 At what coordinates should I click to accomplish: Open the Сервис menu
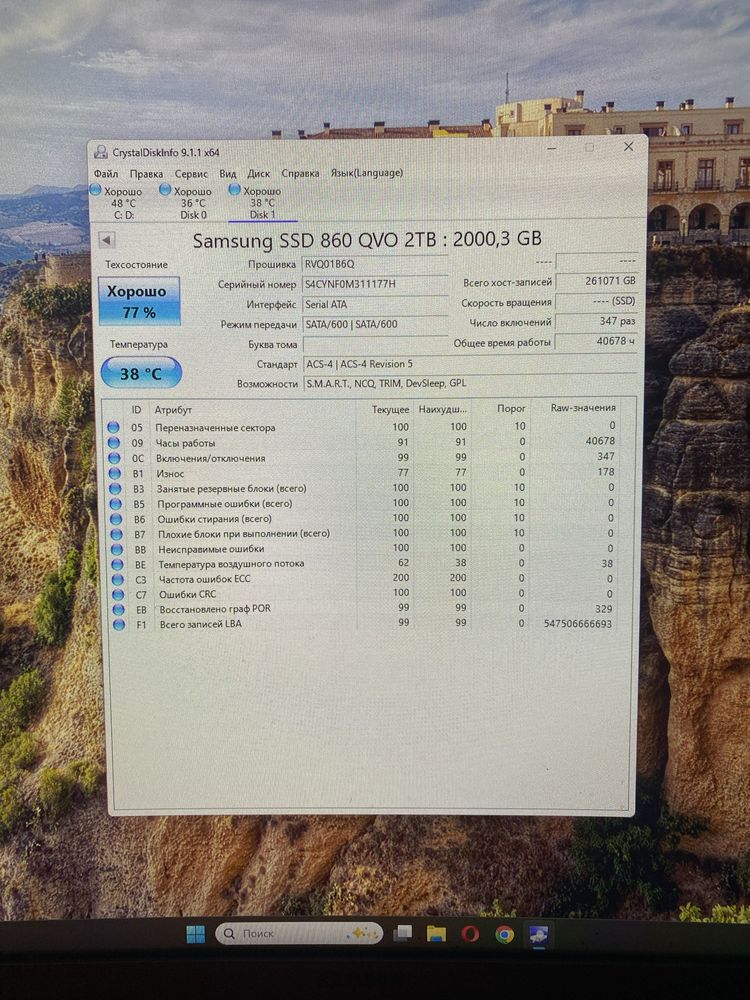[191, 173]
